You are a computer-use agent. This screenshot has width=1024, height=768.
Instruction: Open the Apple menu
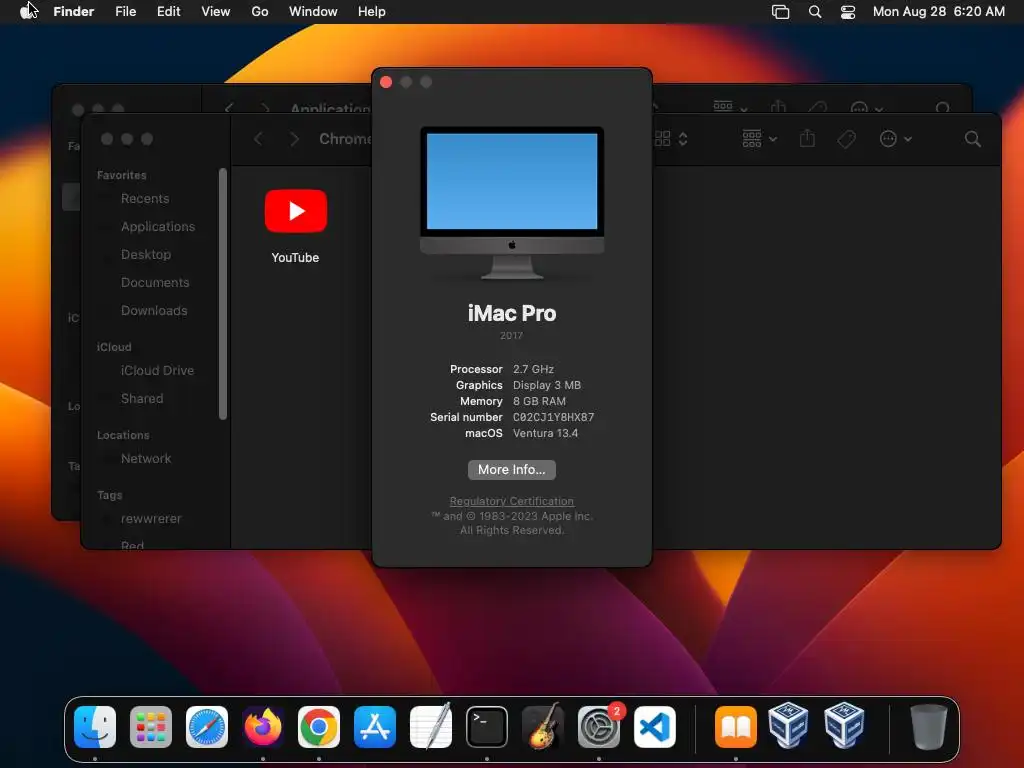[x=27, y=11]
